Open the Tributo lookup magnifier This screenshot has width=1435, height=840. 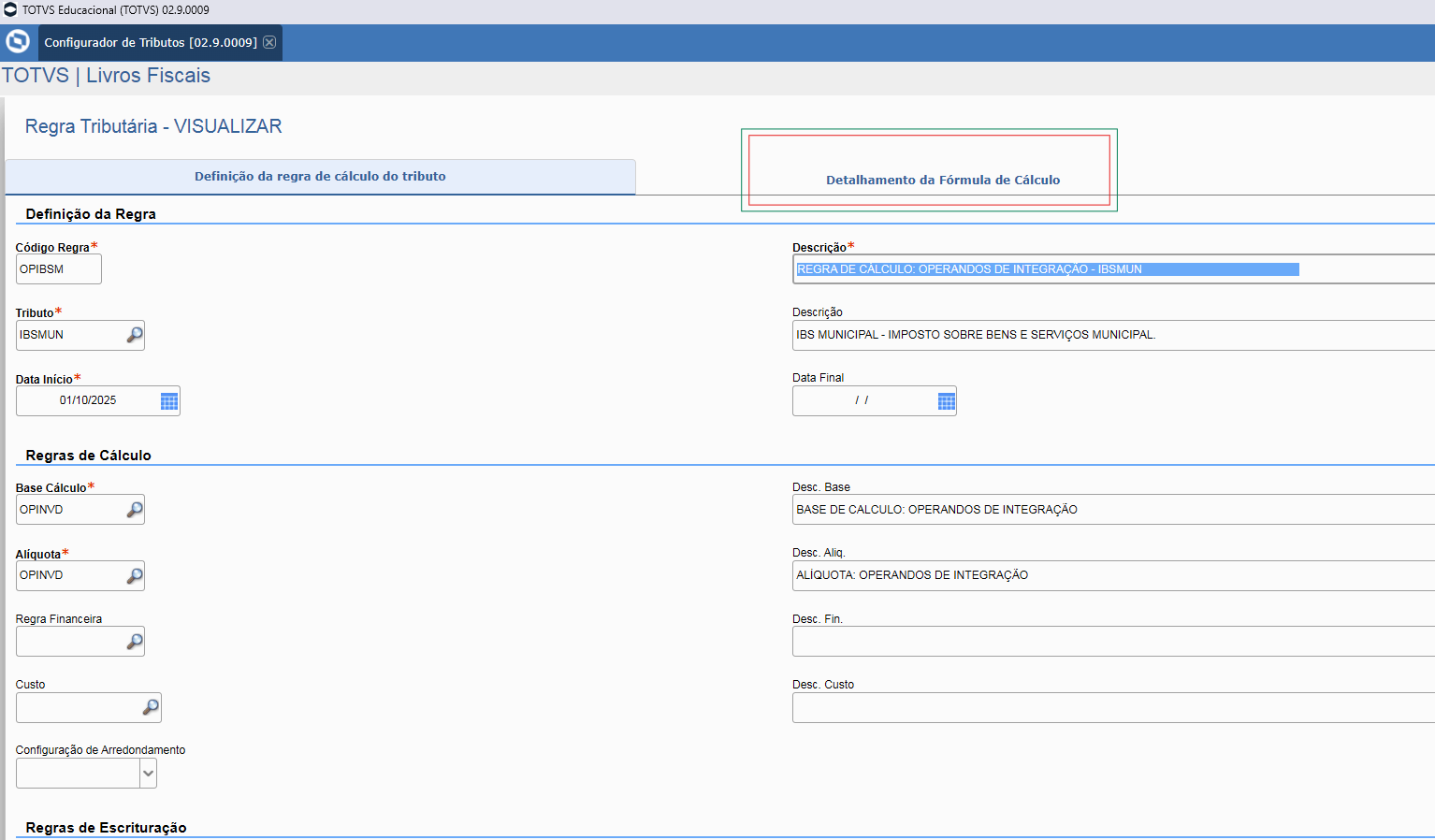135,335
